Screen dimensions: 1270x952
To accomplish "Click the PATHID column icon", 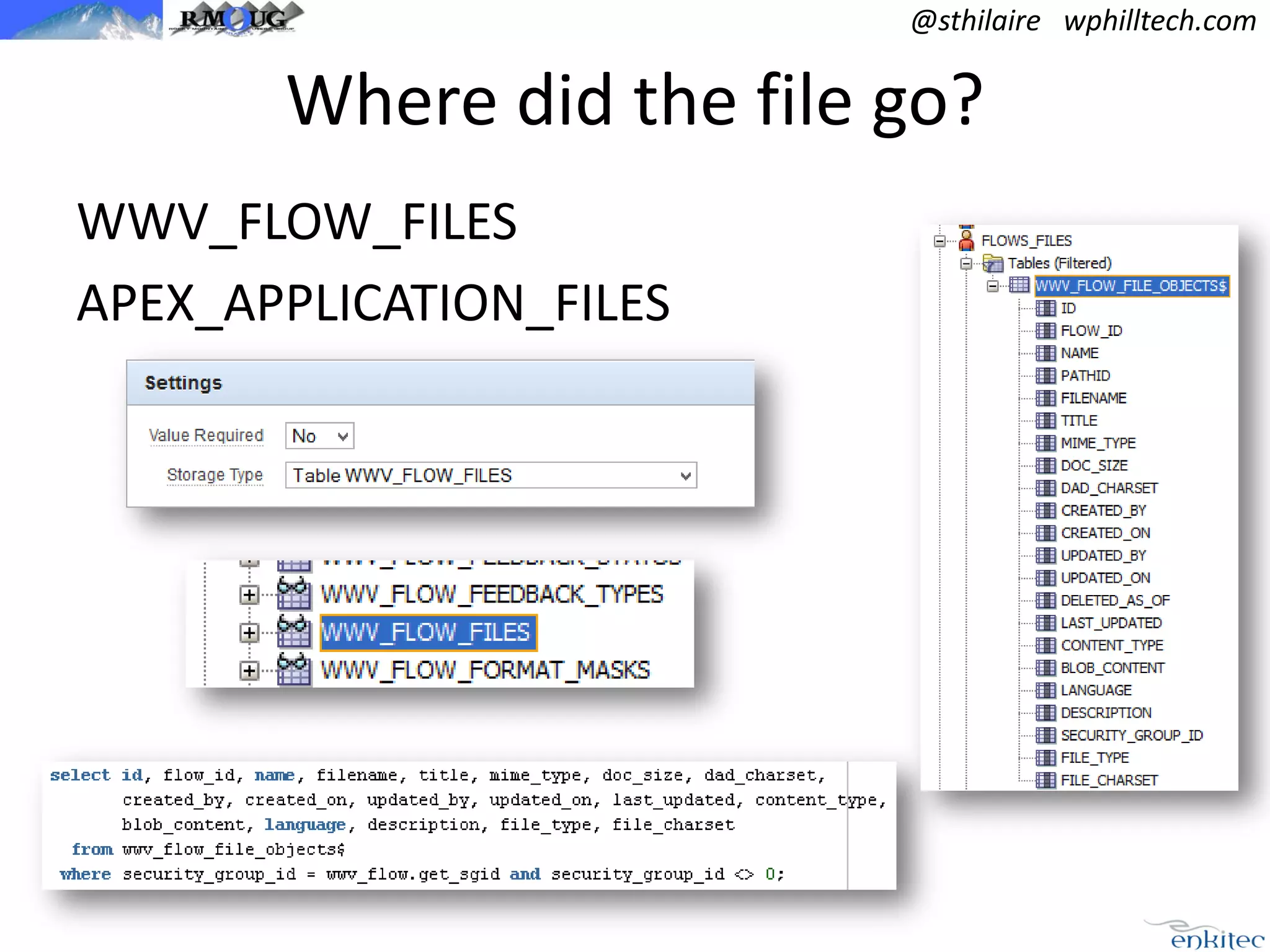I will point(1046,376).
